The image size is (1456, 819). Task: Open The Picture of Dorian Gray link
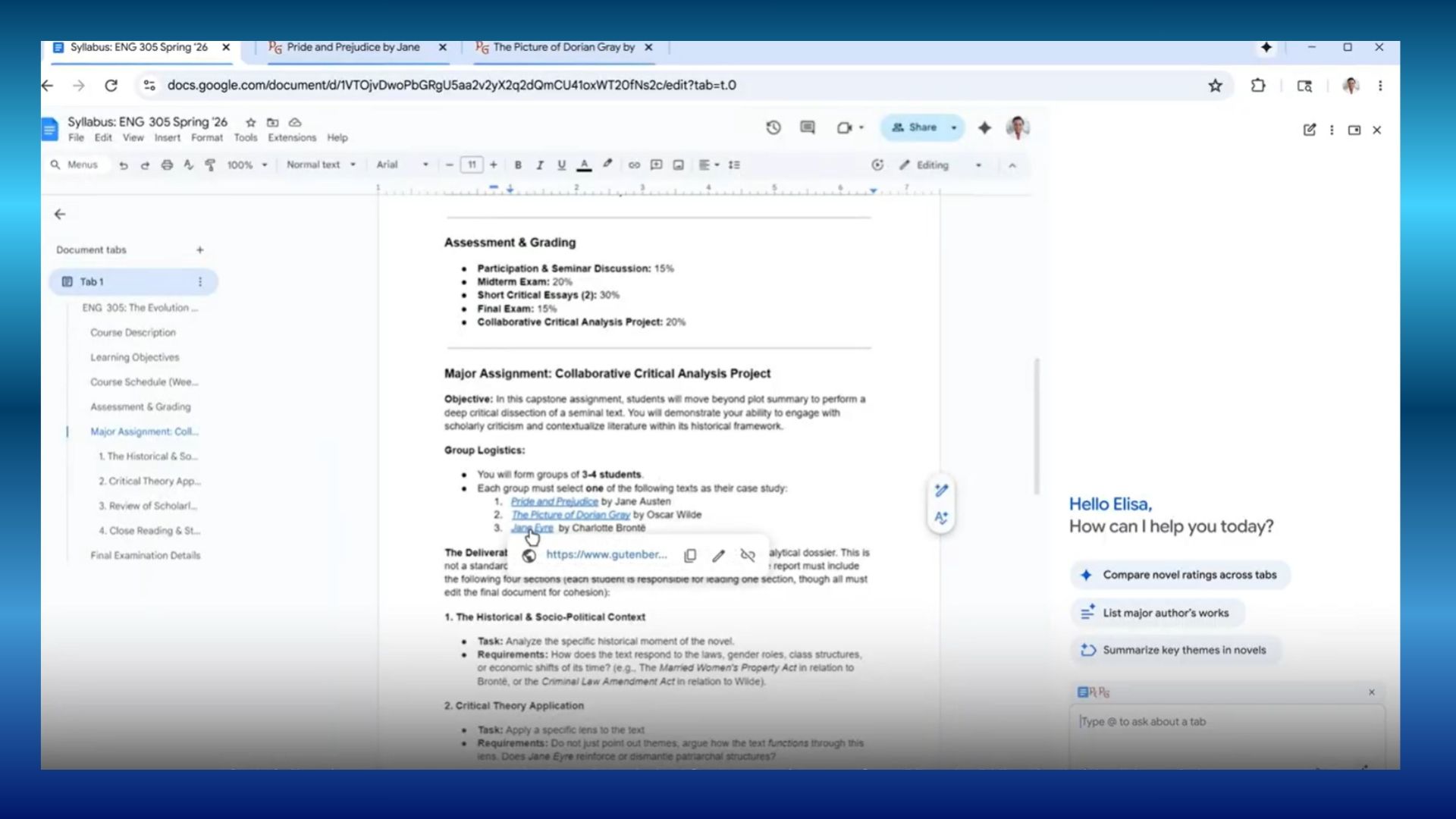[x=570, y=515]
